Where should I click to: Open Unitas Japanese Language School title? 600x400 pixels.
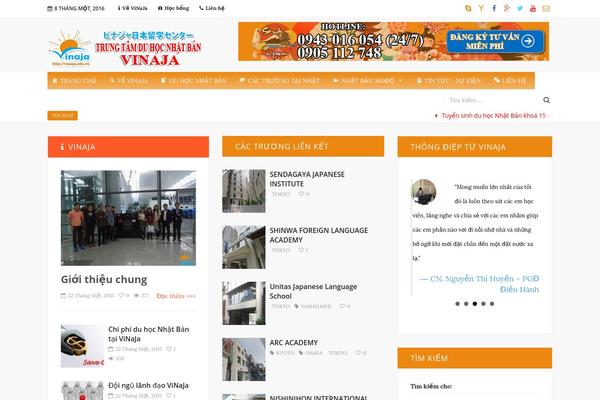tap(313, 291)
